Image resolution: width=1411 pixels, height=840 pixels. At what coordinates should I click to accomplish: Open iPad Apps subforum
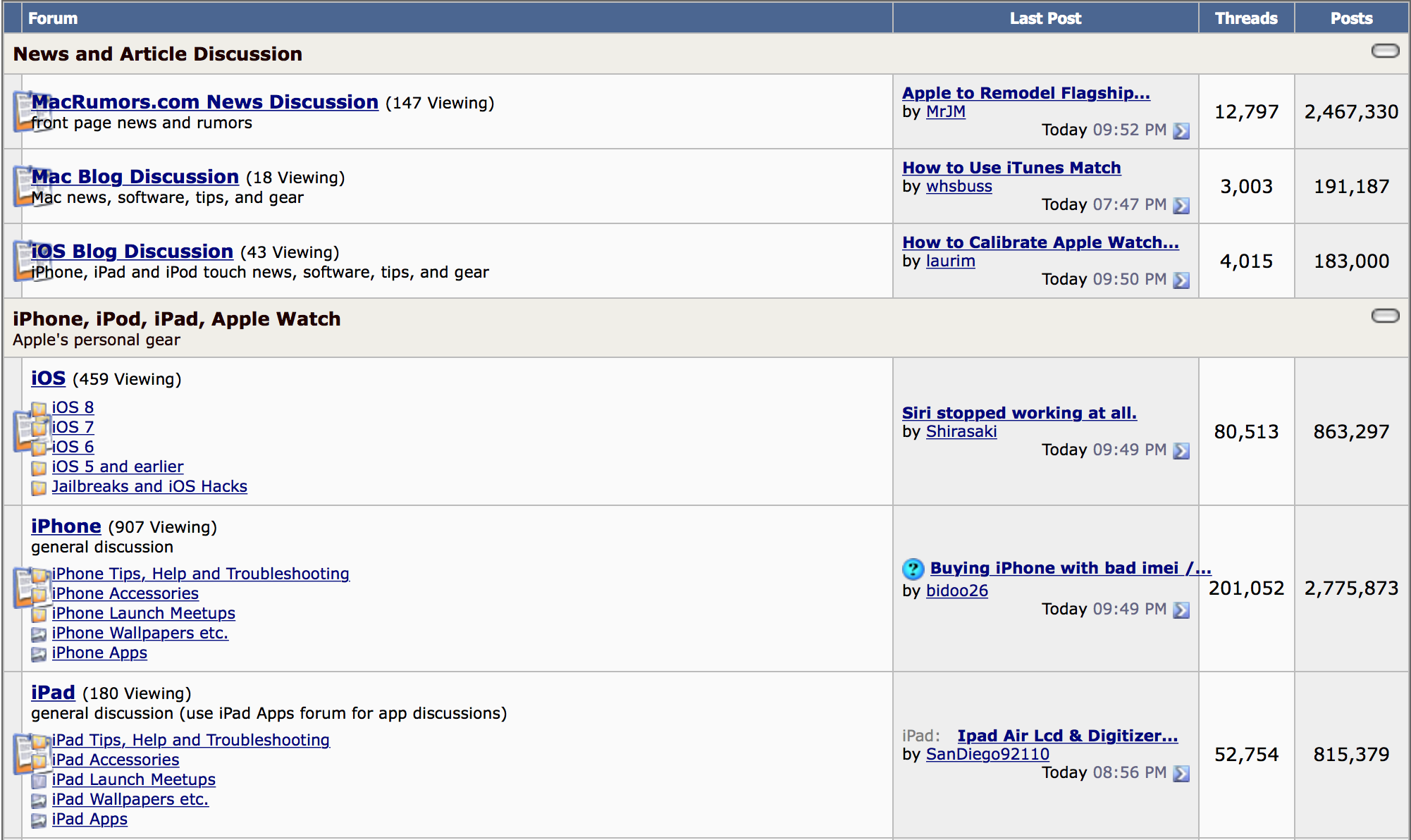90,819
